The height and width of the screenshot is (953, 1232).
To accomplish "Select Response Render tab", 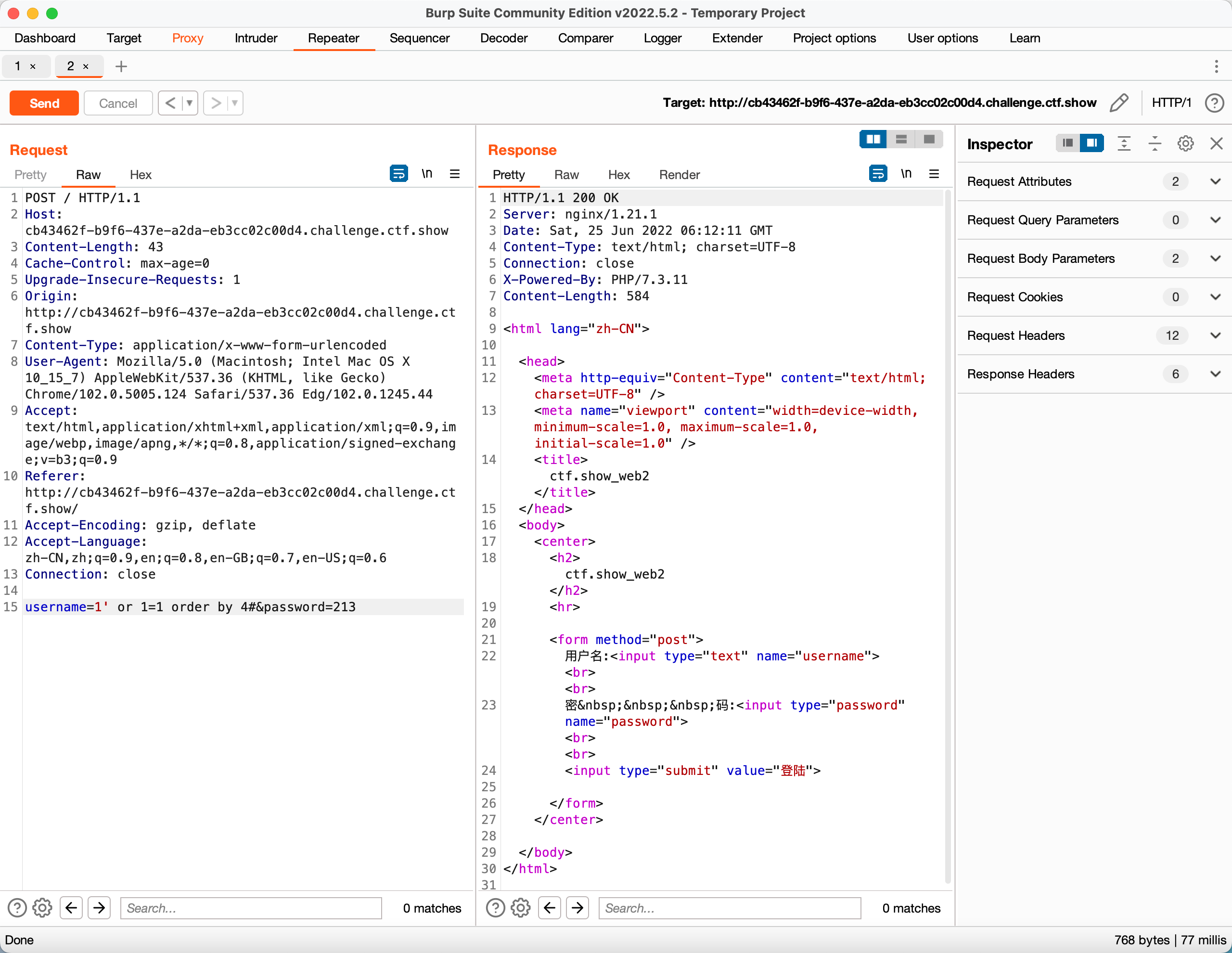I will [679, 175].
